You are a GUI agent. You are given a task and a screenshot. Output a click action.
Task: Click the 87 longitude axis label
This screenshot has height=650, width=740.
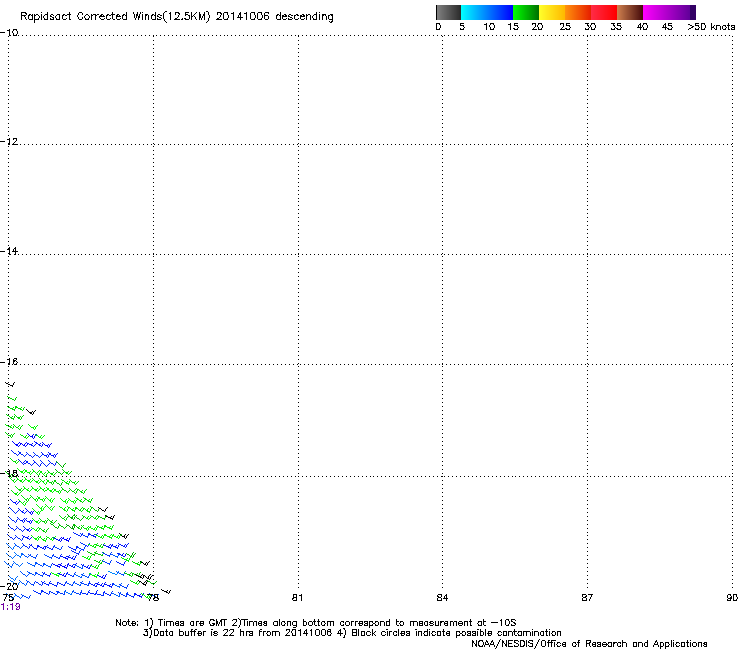click(587, 598)
